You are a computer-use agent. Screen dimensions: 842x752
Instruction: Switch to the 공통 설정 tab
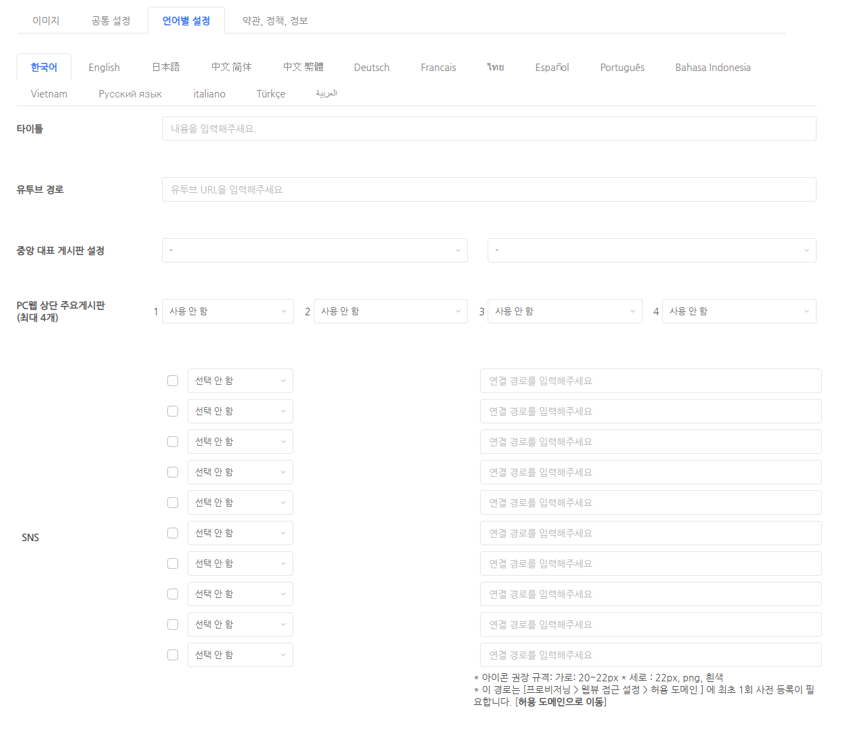(110, 20)
